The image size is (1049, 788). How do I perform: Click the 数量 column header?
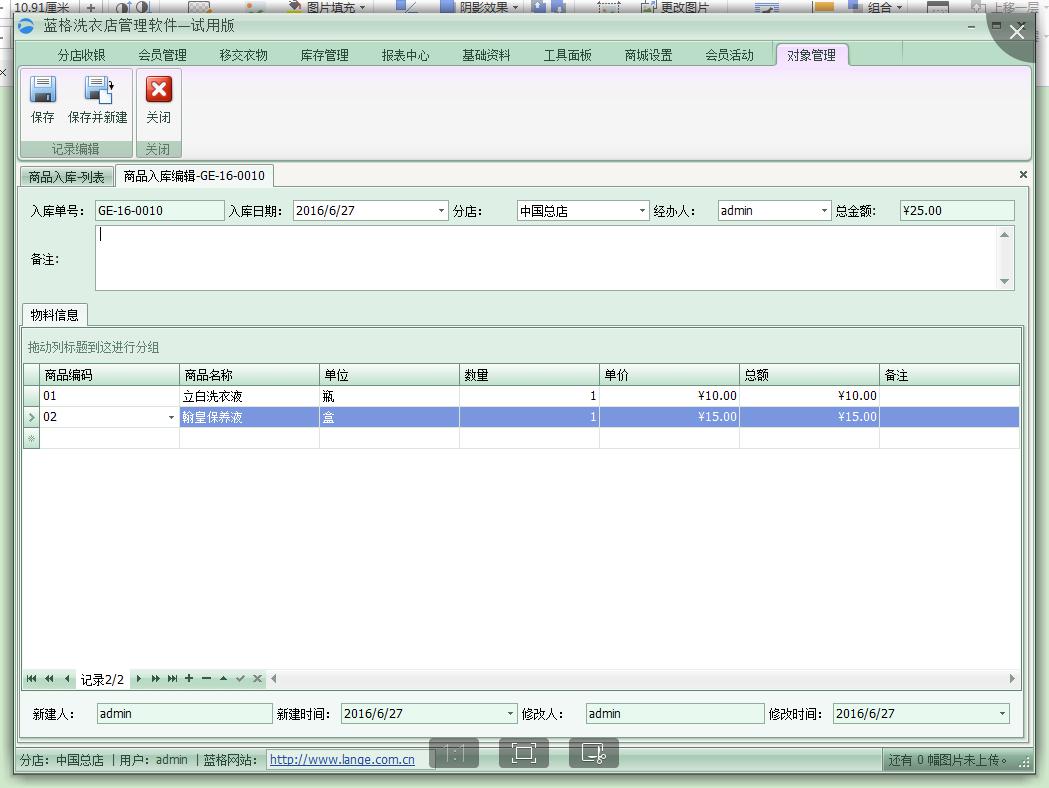click(x=529, y=375)
